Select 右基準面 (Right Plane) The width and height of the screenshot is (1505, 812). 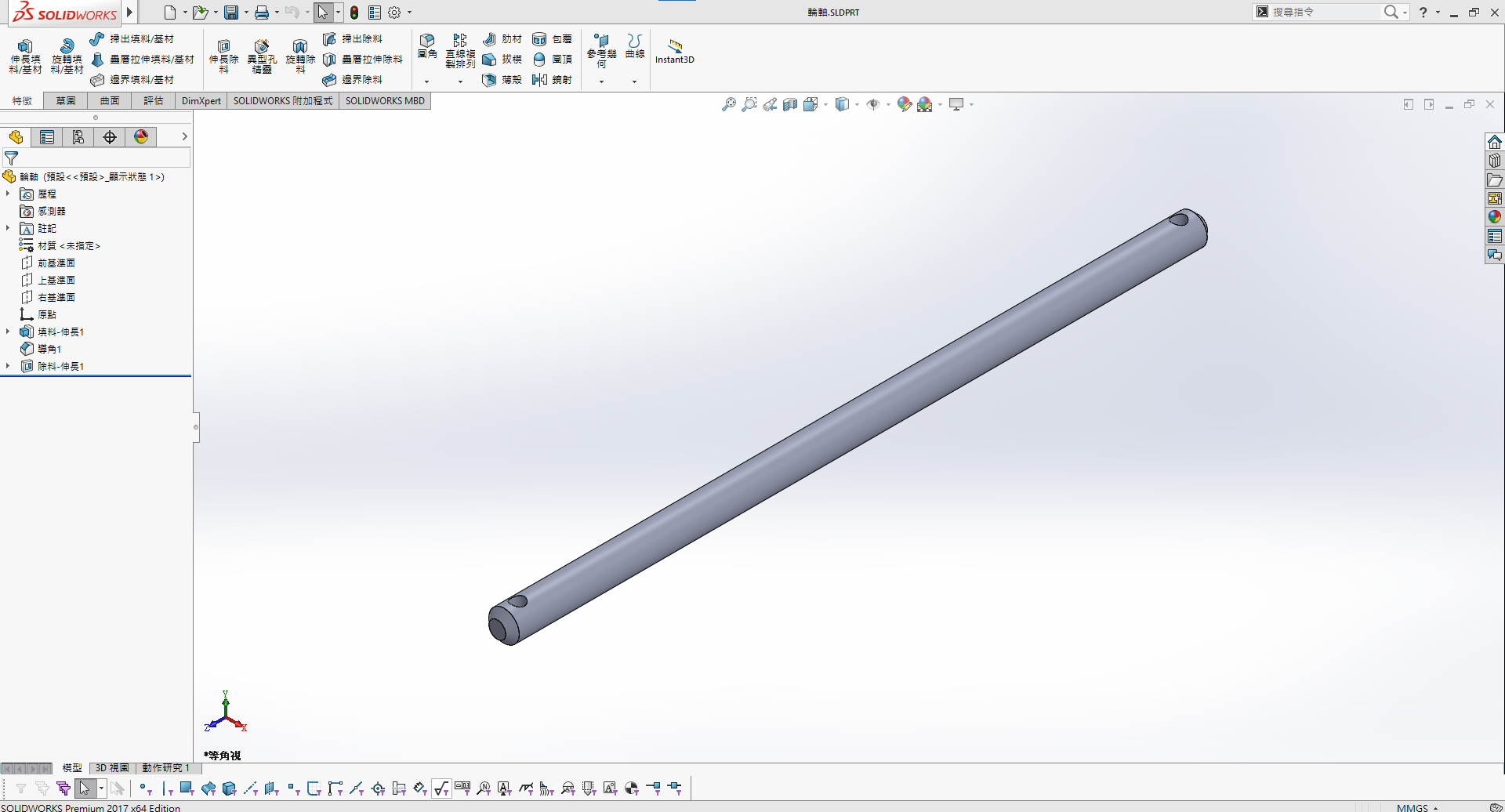[x=48, y=298]
